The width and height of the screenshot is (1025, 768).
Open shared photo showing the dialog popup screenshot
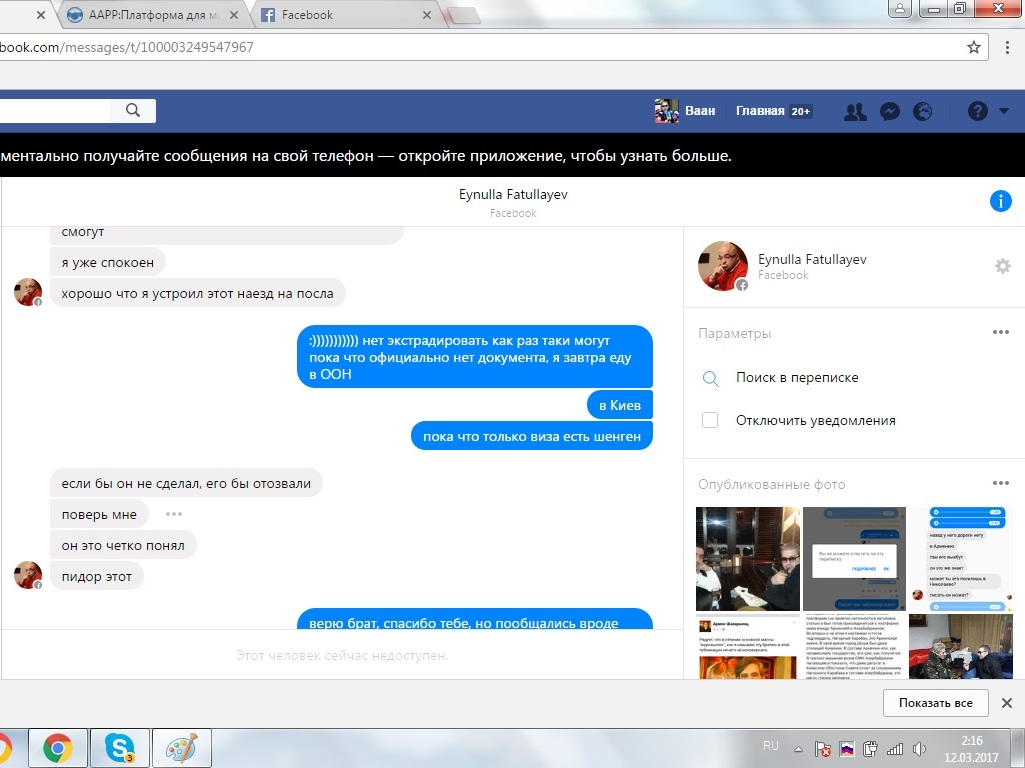(854, 559)
